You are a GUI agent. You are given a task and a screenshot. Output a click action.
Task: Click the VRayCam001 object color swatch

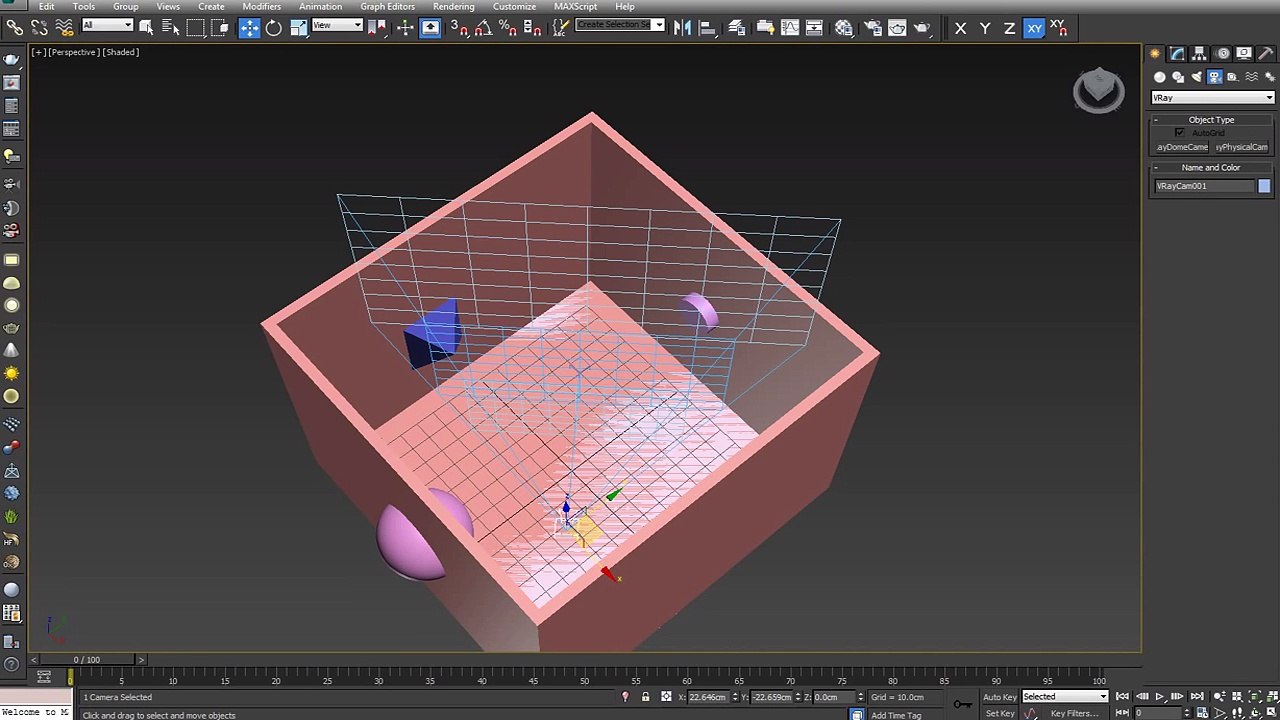tap(1264, 186)
